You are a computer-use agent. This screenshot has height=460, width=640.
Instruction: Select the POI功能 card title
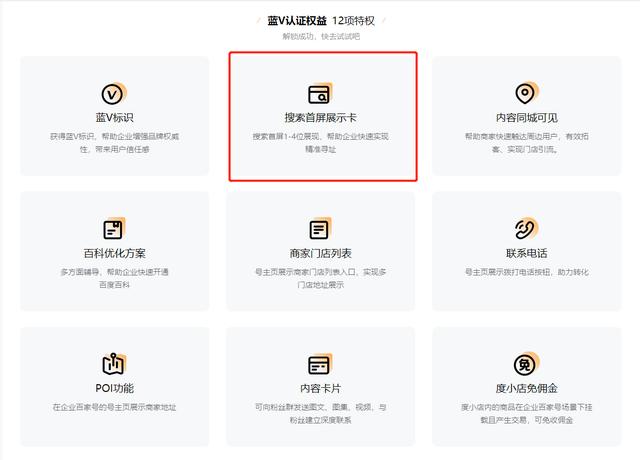pos(114,388)
